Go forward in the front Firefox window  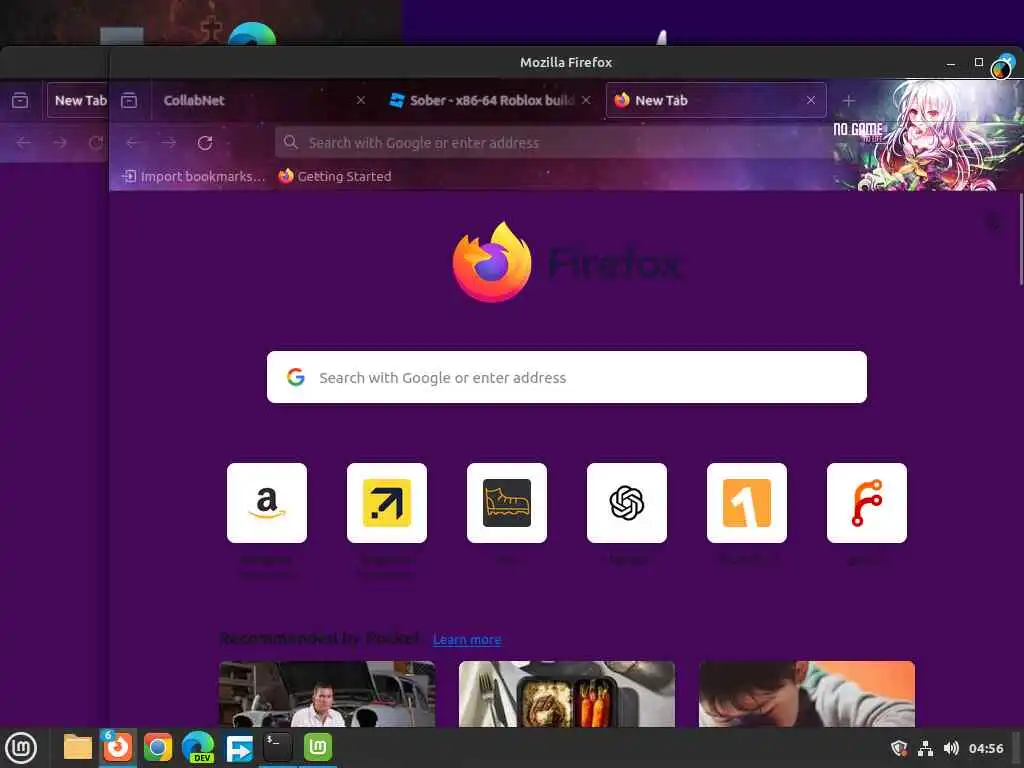click(x=169, y=142)
